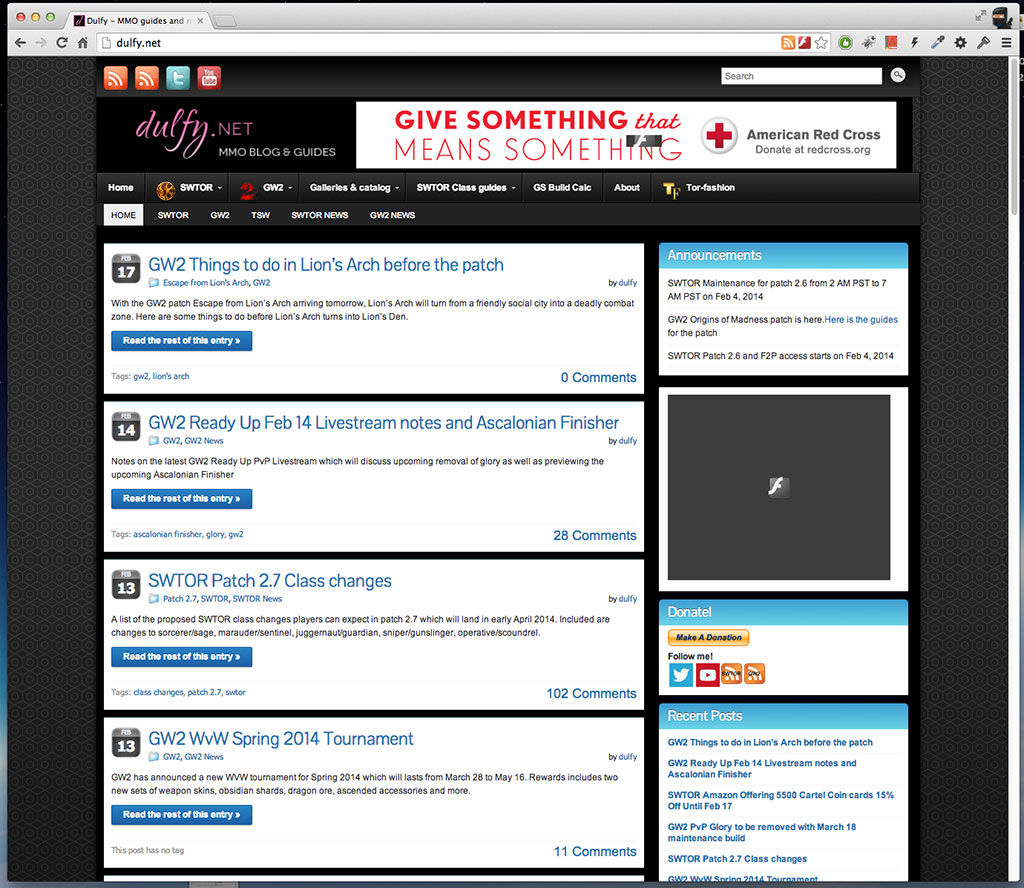This screenshot has height=888, width=1024.
Task: Click the blue Twitter bird under Follow me
Action: point(680,674)
